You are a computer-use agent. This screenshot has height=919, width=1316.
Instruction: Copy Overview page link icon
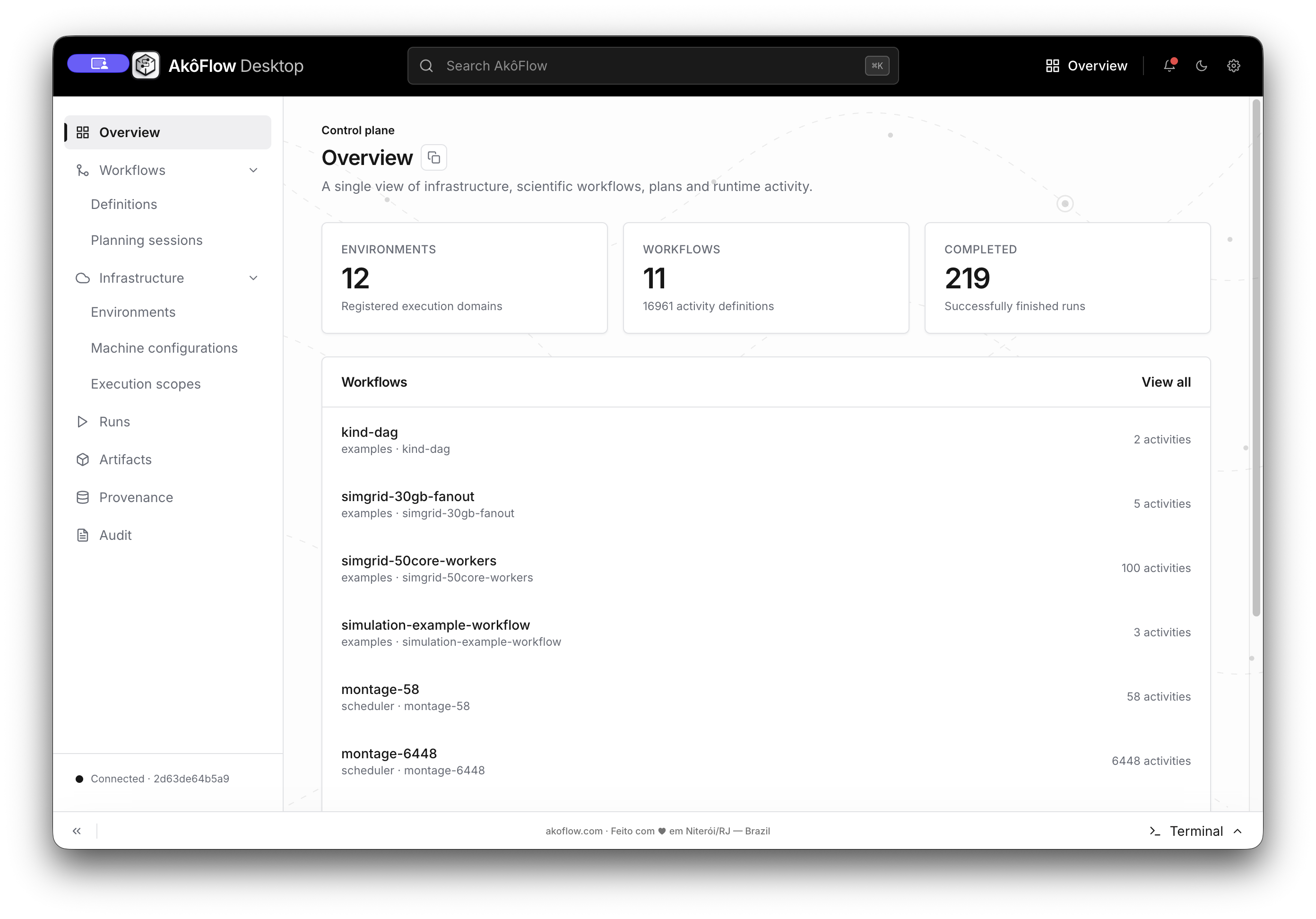click(x=434, y=157)
